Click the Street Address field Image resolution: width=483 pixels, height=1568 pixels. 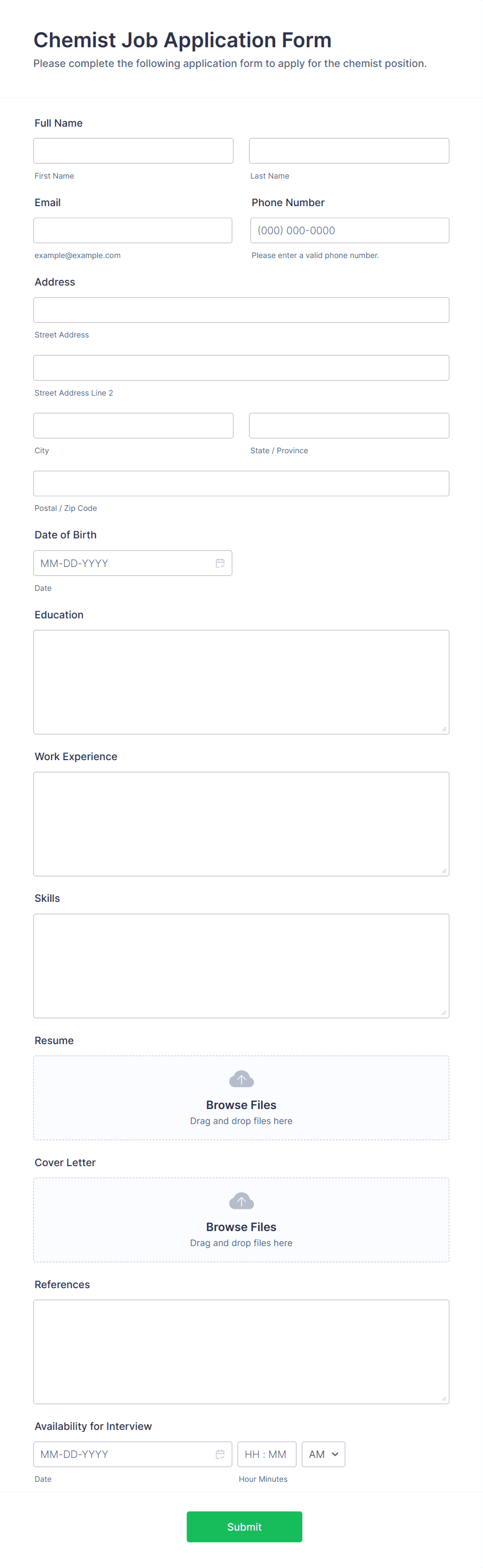pos(241,310)
